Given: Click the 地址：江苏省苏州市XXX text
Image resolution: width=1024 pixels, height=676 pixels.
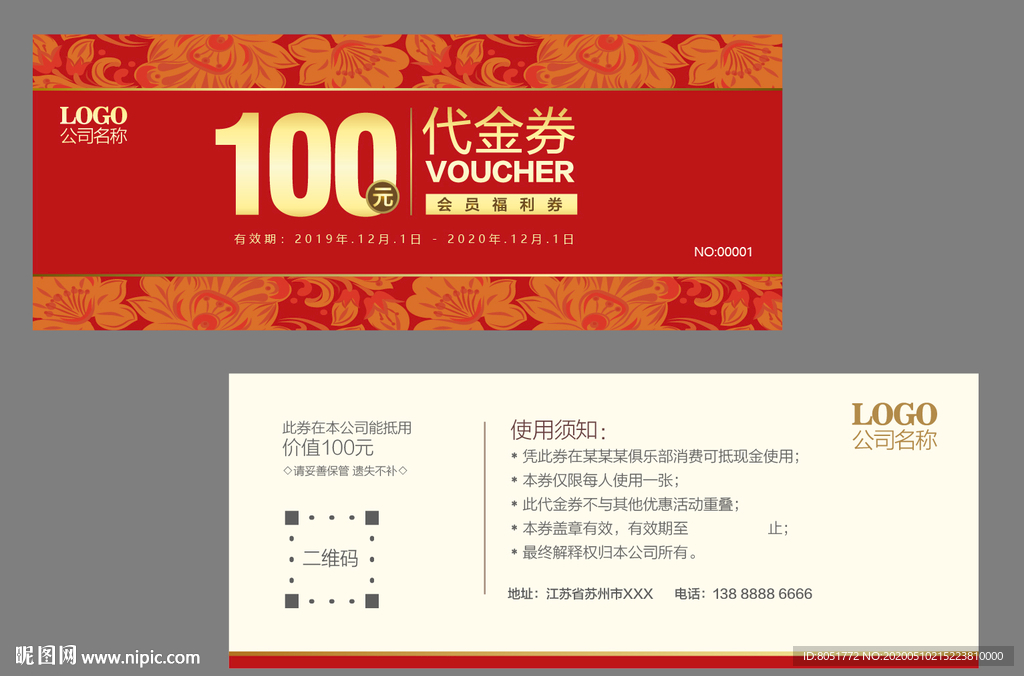Looking at the screenshot, I should coord(581,594).
